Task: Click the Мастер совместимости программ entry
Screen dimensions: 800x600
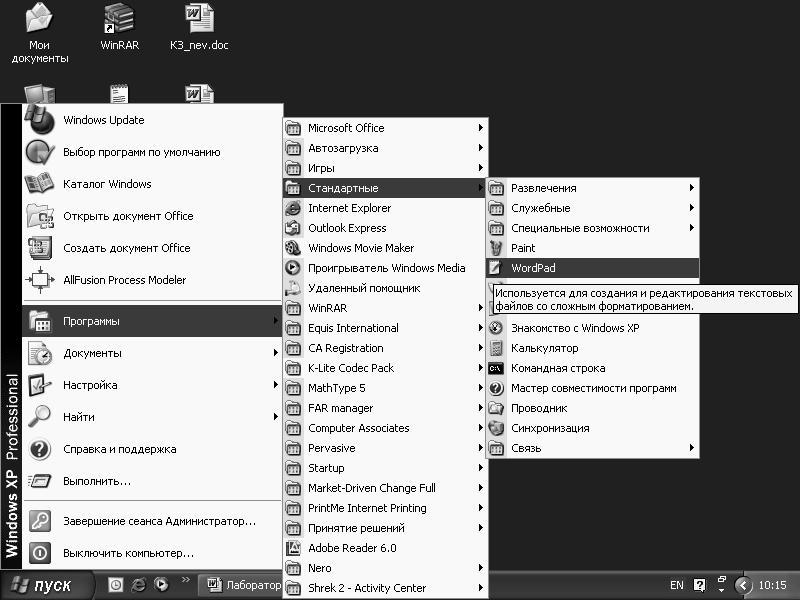Action: (x=592, y=388)
